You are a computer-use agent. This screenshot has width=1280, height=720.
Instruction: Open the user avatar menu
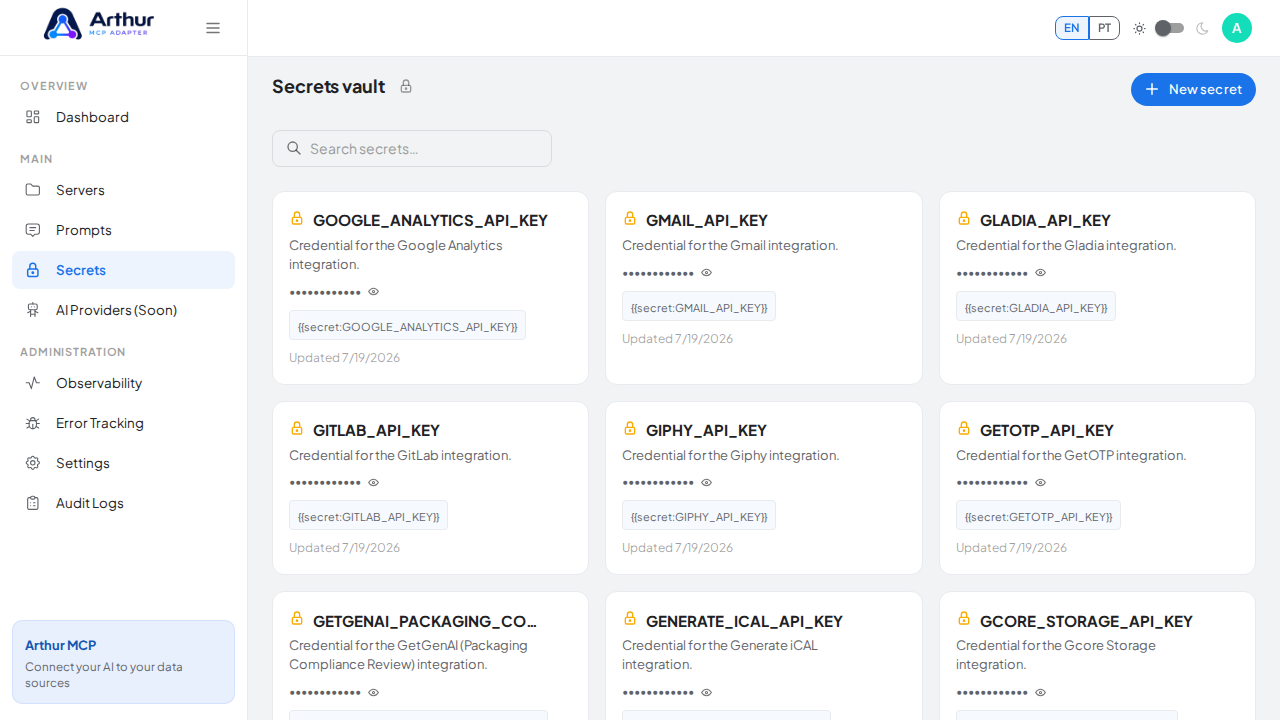(1237, 28)
